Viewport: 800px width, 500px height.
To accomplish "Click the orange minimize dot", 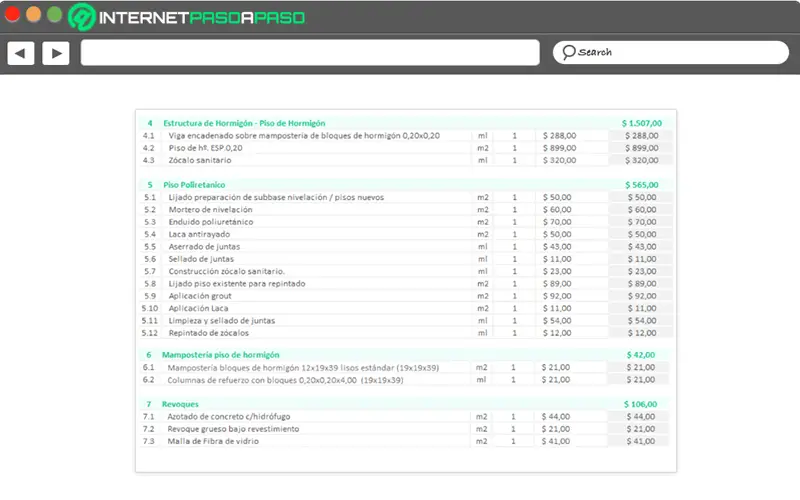I will (34, 14).
